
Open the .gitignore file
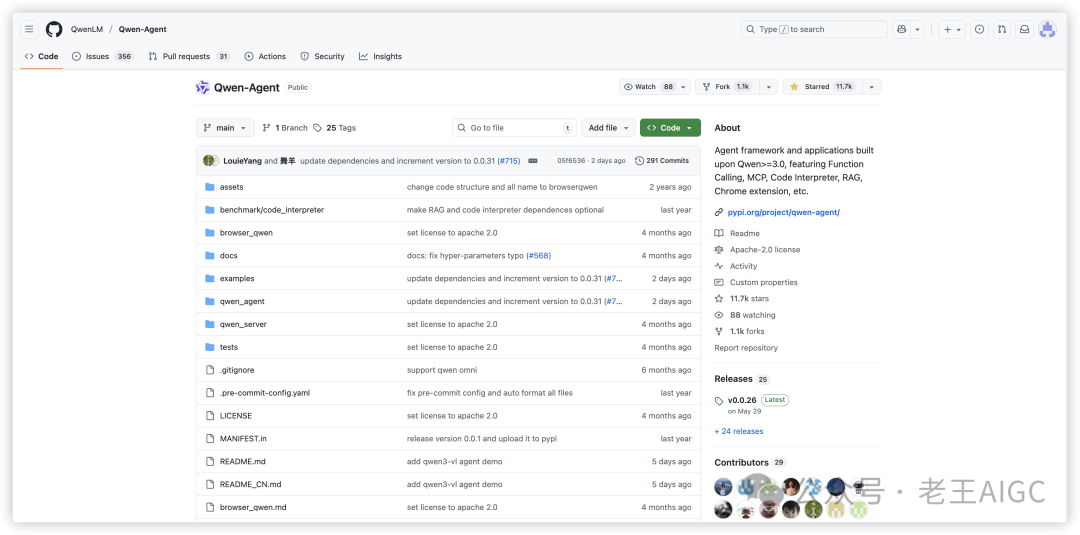237,370
